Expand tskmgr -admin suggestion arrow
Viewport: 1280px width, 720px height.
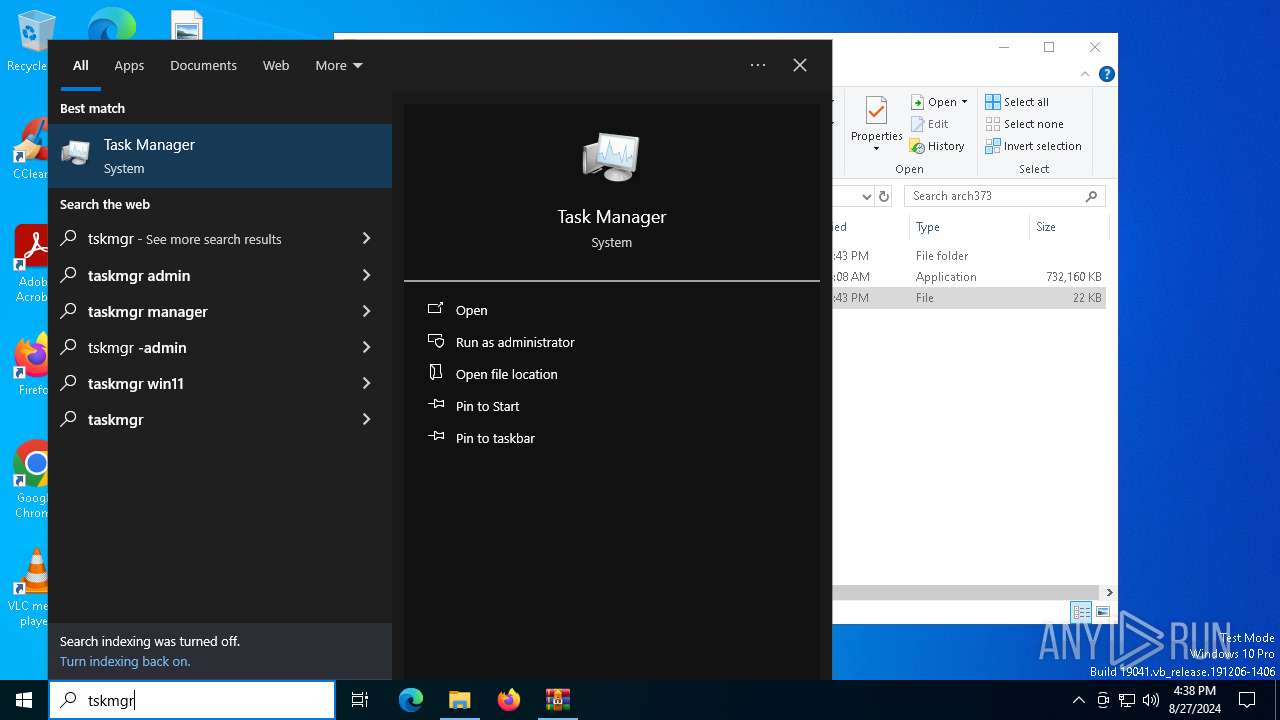click(366, 347)
